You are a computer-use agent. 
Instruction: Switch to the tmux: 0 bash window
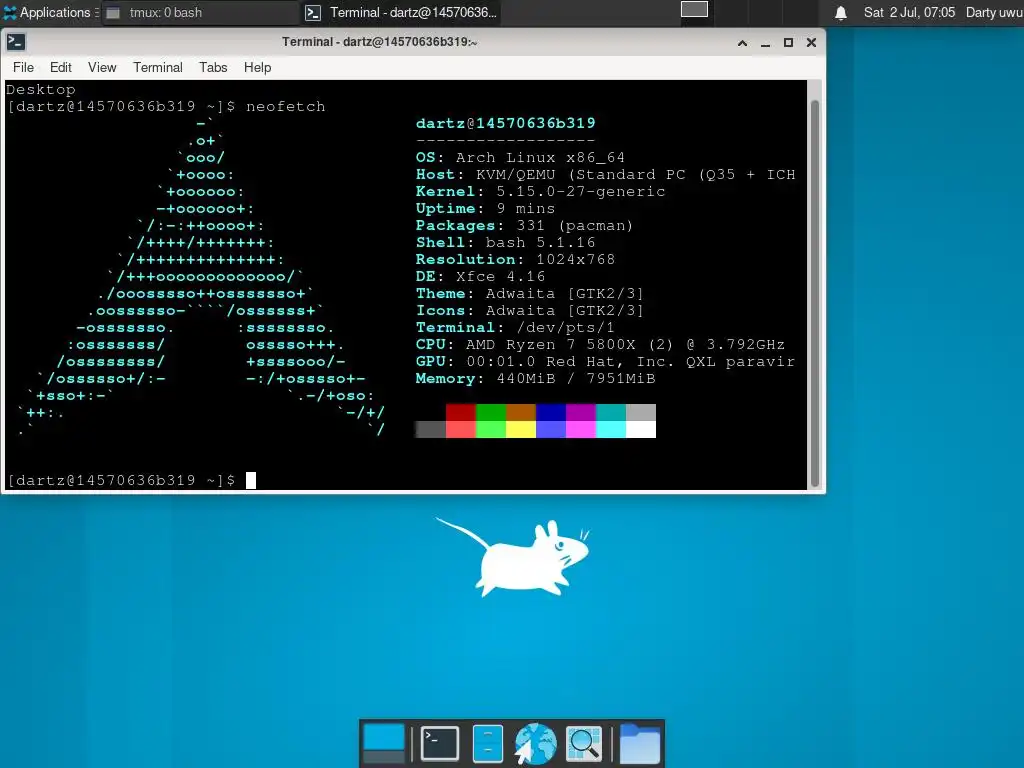click(199, 12)
